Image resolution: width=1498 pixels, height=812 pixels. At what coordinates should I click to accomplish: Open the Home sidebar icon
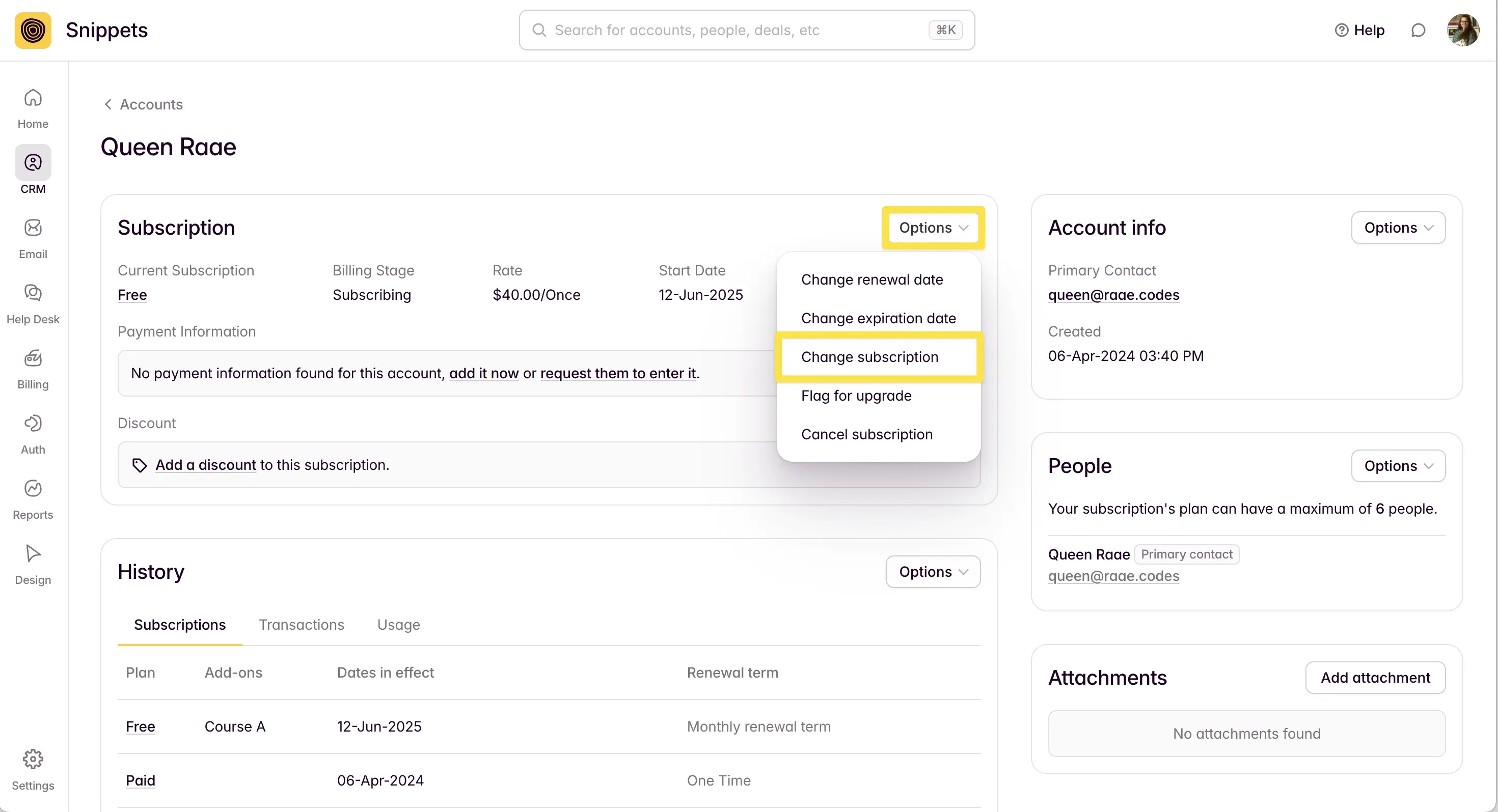click(x=33, y=98)
